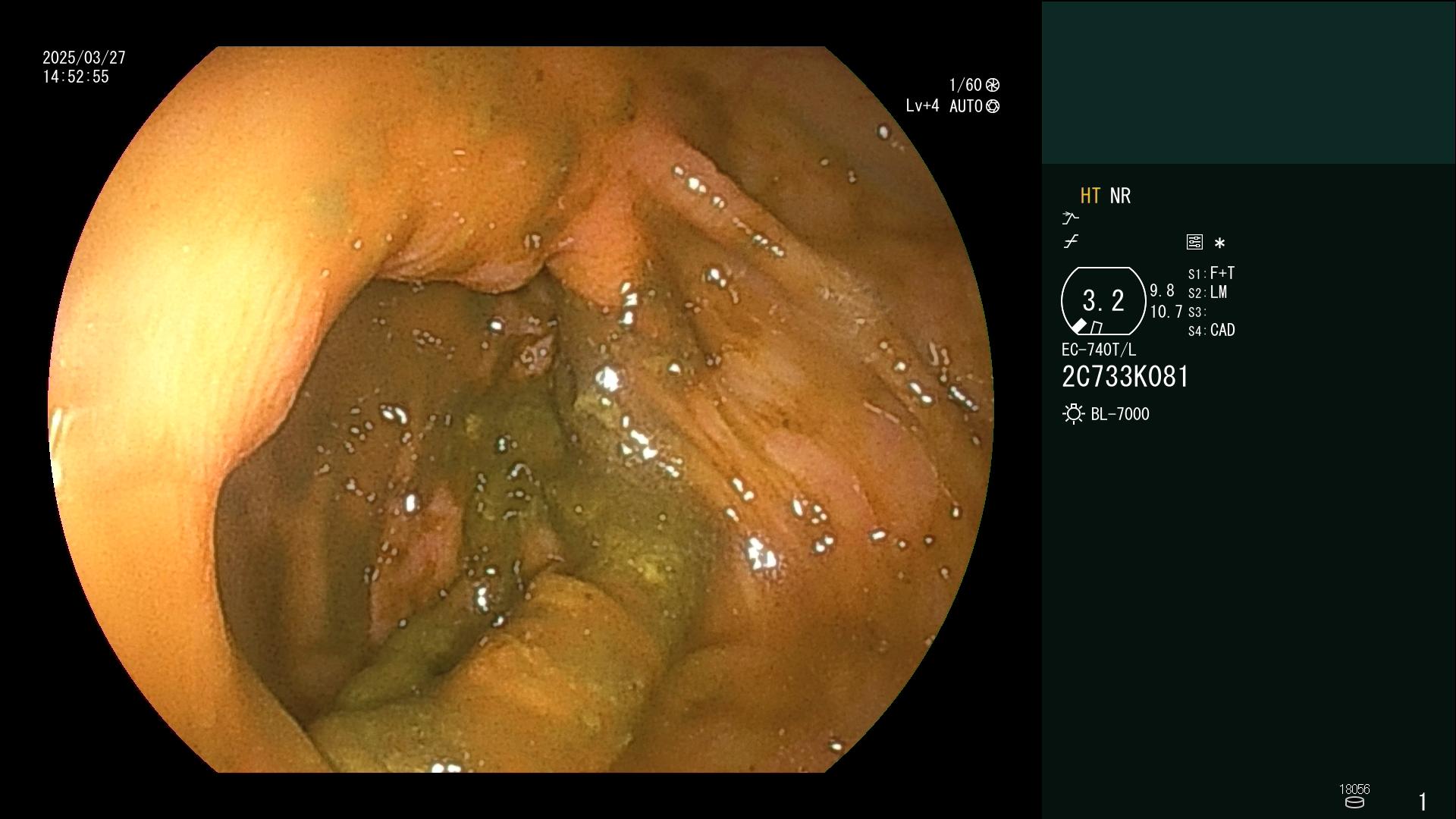Viewport: 1456px width, 819px height.
Task: Click the Lv+4 brightness level
Action: click(x=922, y=106)
